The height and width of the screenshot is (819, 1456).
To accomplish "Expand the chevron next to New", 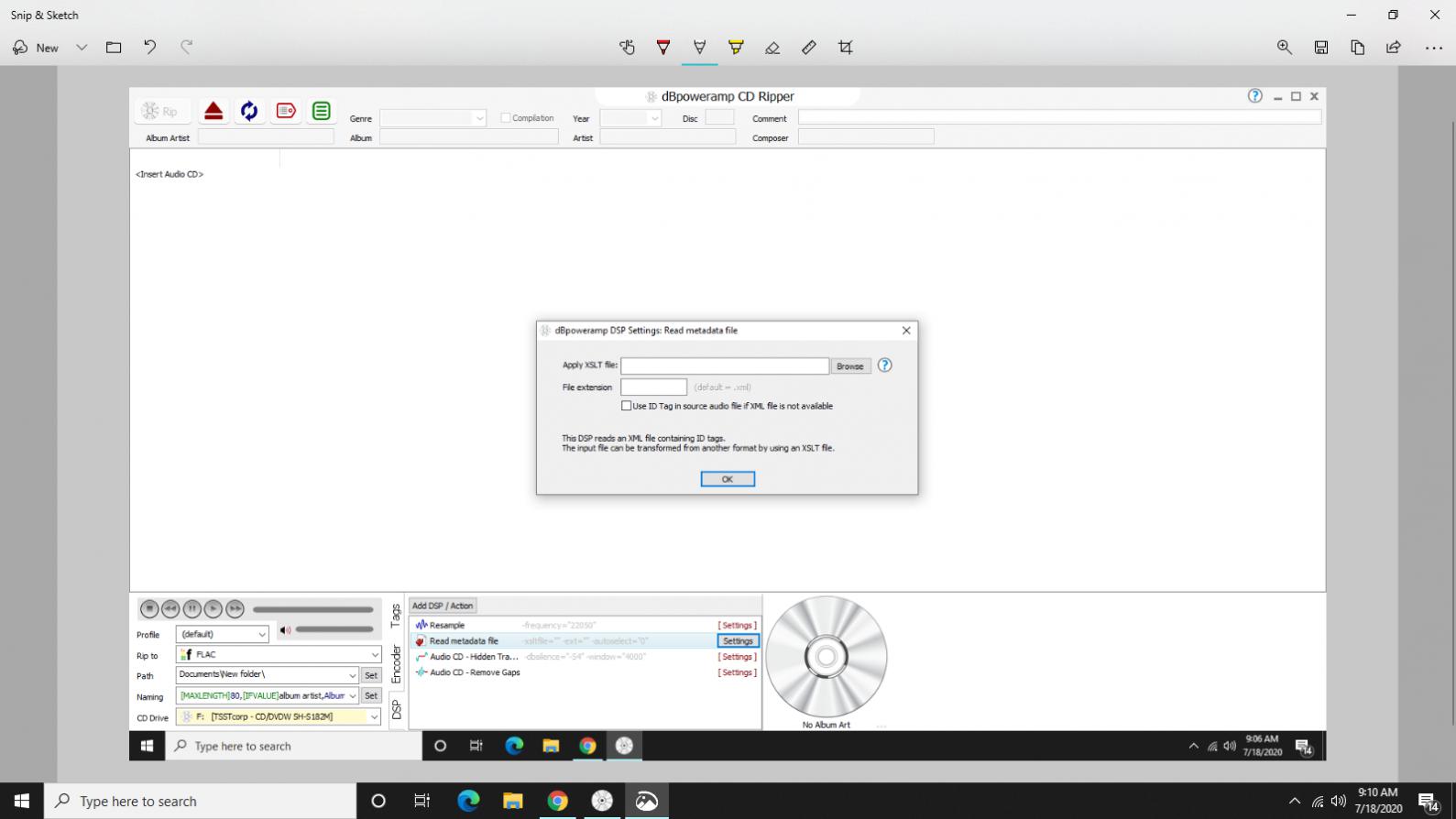I will [x=82, y=48].
